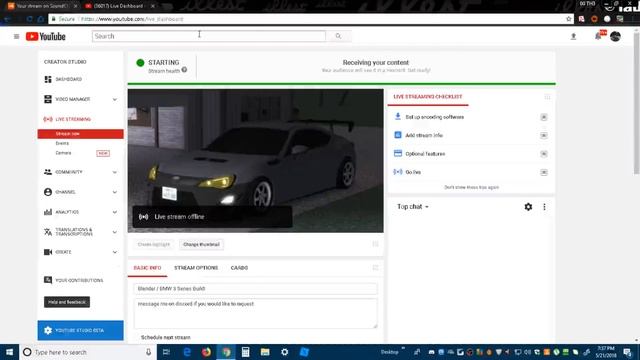
Task: Expand the Channel section chevron
Action: point(115,192)
